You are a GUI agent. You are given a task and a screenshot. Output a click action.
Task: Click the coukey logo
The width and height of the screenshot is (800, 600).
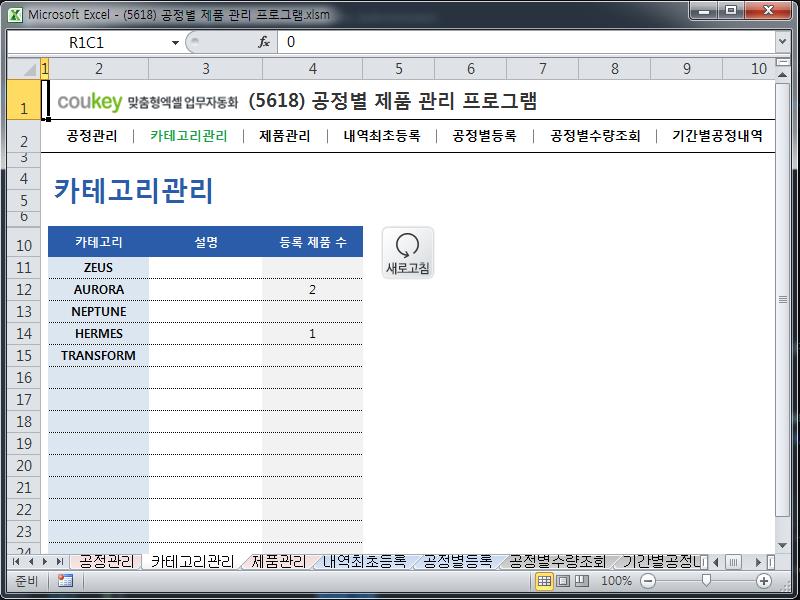[90, 102]
